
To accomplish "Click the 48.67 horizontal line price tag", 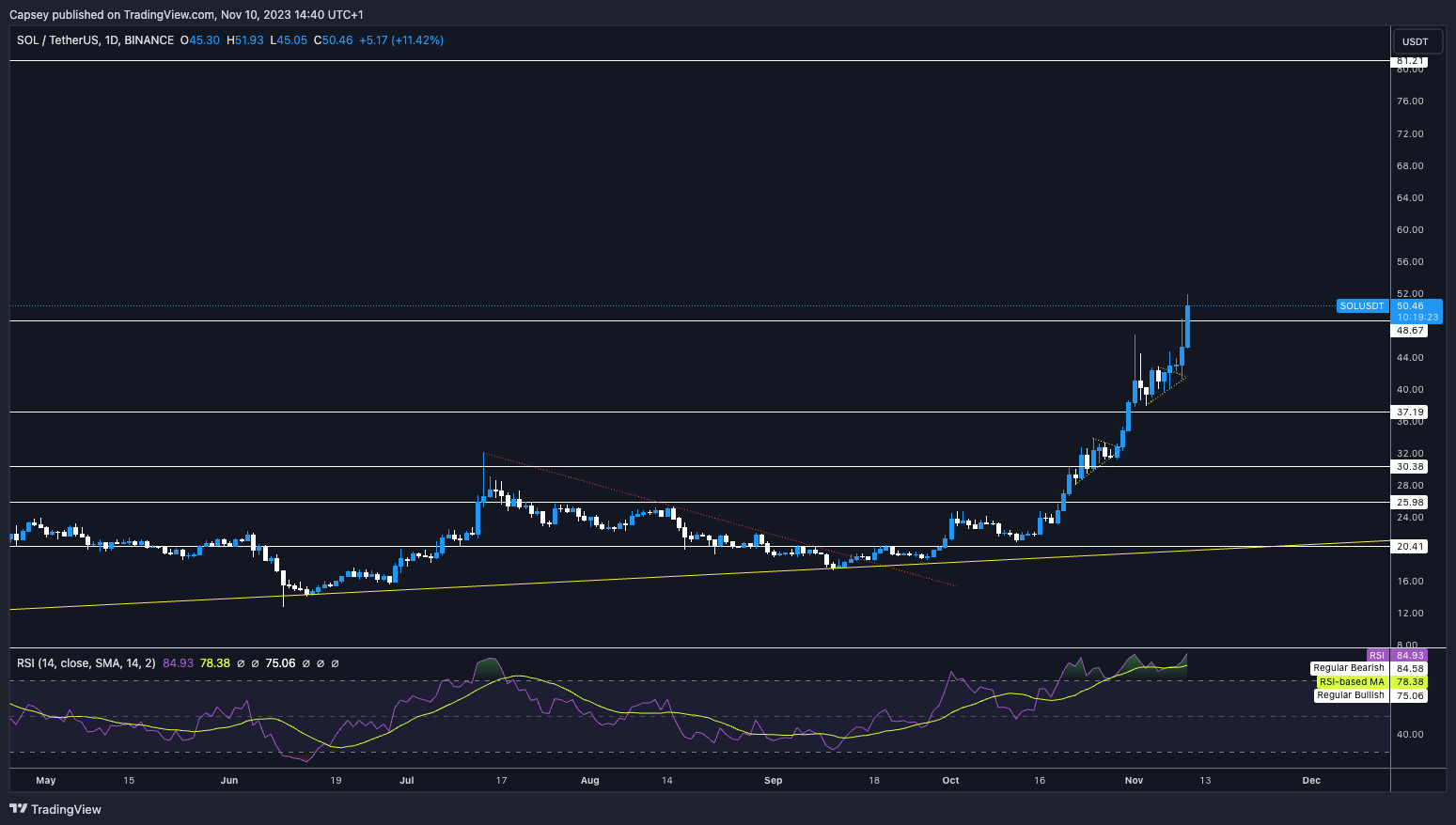I will 1410,331.
